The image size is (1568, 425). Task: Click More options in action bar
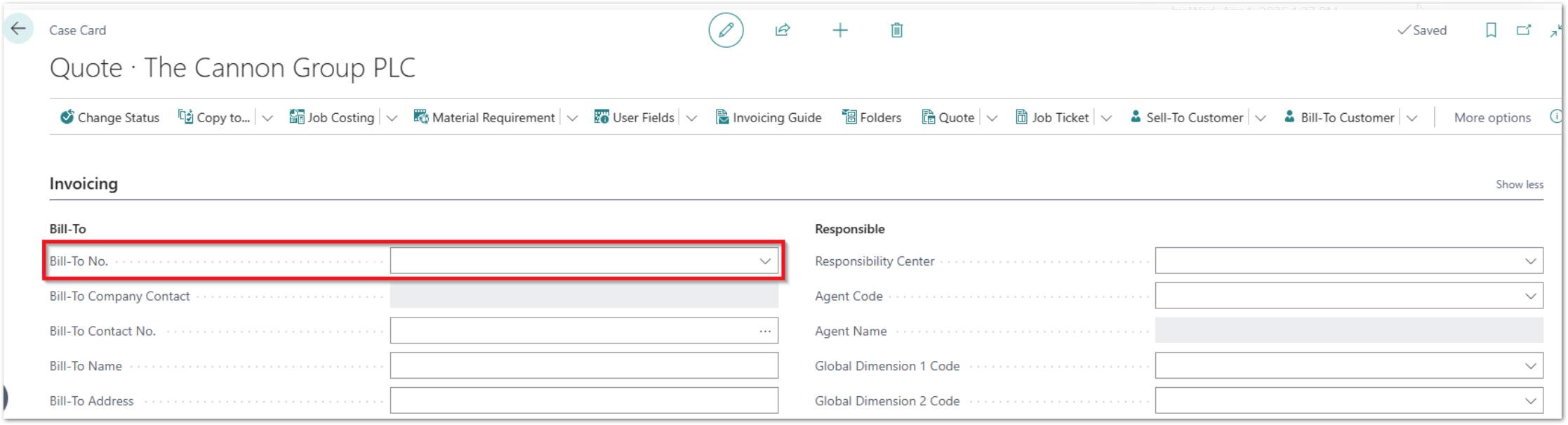coord(1491,117)
